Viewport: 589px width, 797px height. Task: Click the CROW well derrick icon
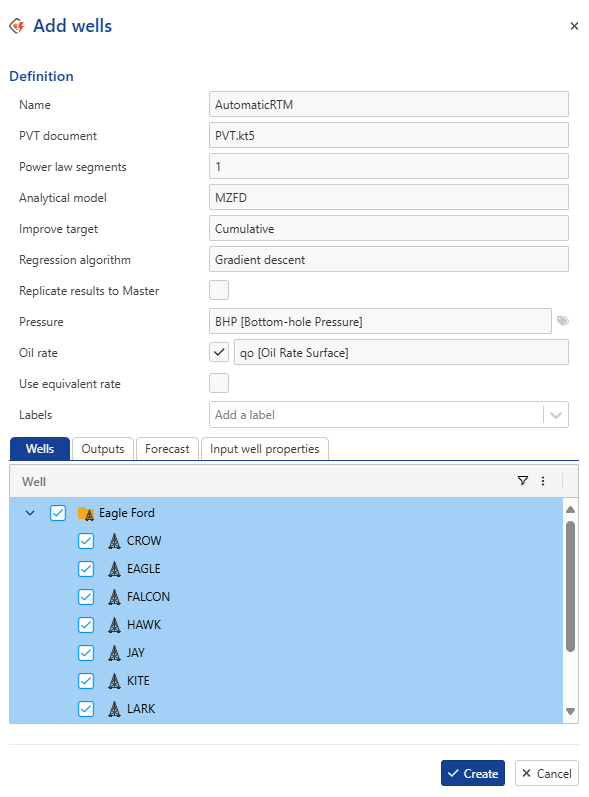point(114,541)
